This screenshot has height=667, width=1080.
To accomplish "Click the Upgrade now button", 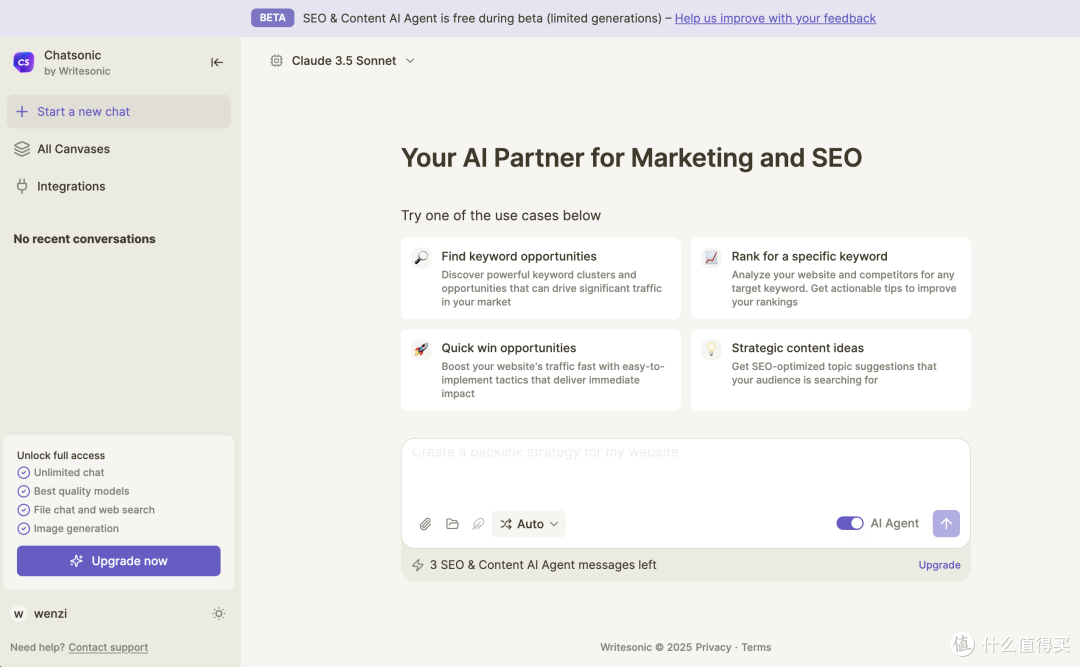I will click(x=118, y=561).
